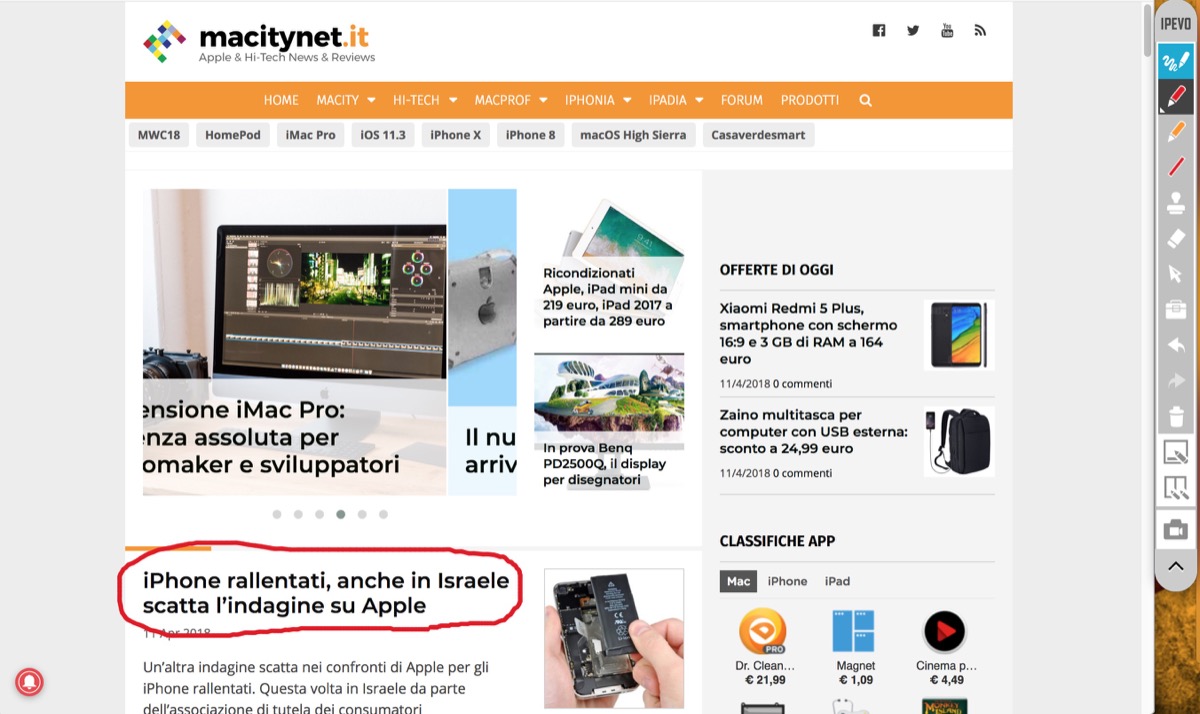Expand the IPADIA dropdown menu
Screen dimensions: 1200x714
[676, 100]
